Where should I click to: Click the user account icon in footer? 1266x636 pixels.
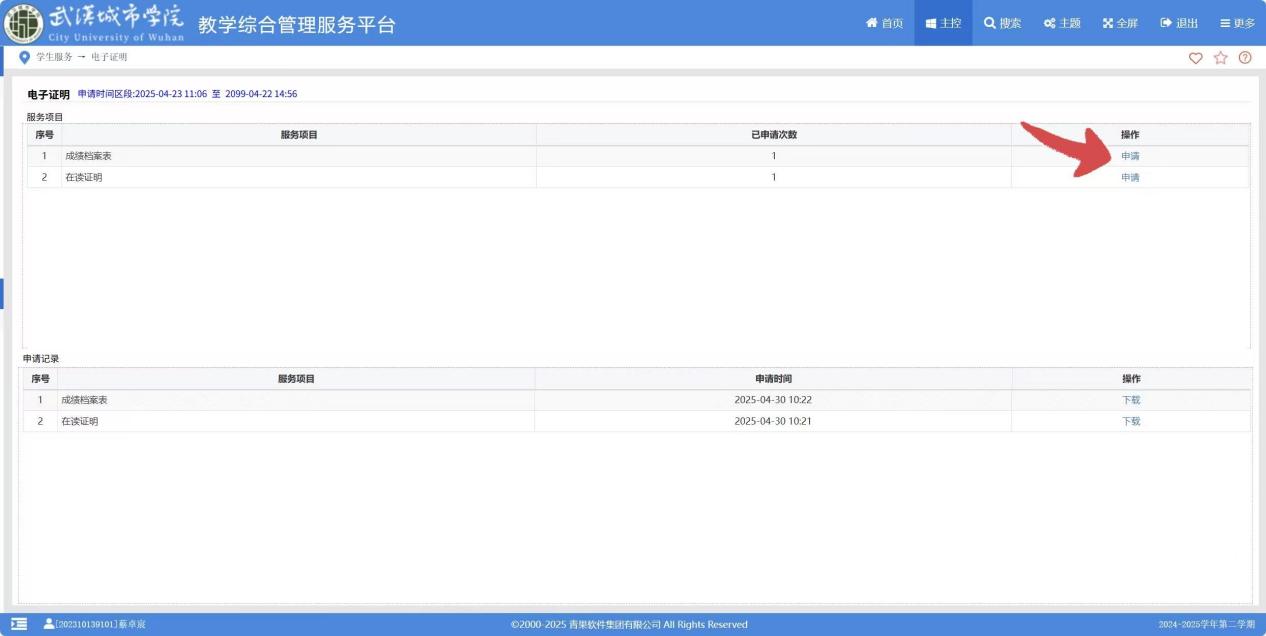click(x=49, y=624)
